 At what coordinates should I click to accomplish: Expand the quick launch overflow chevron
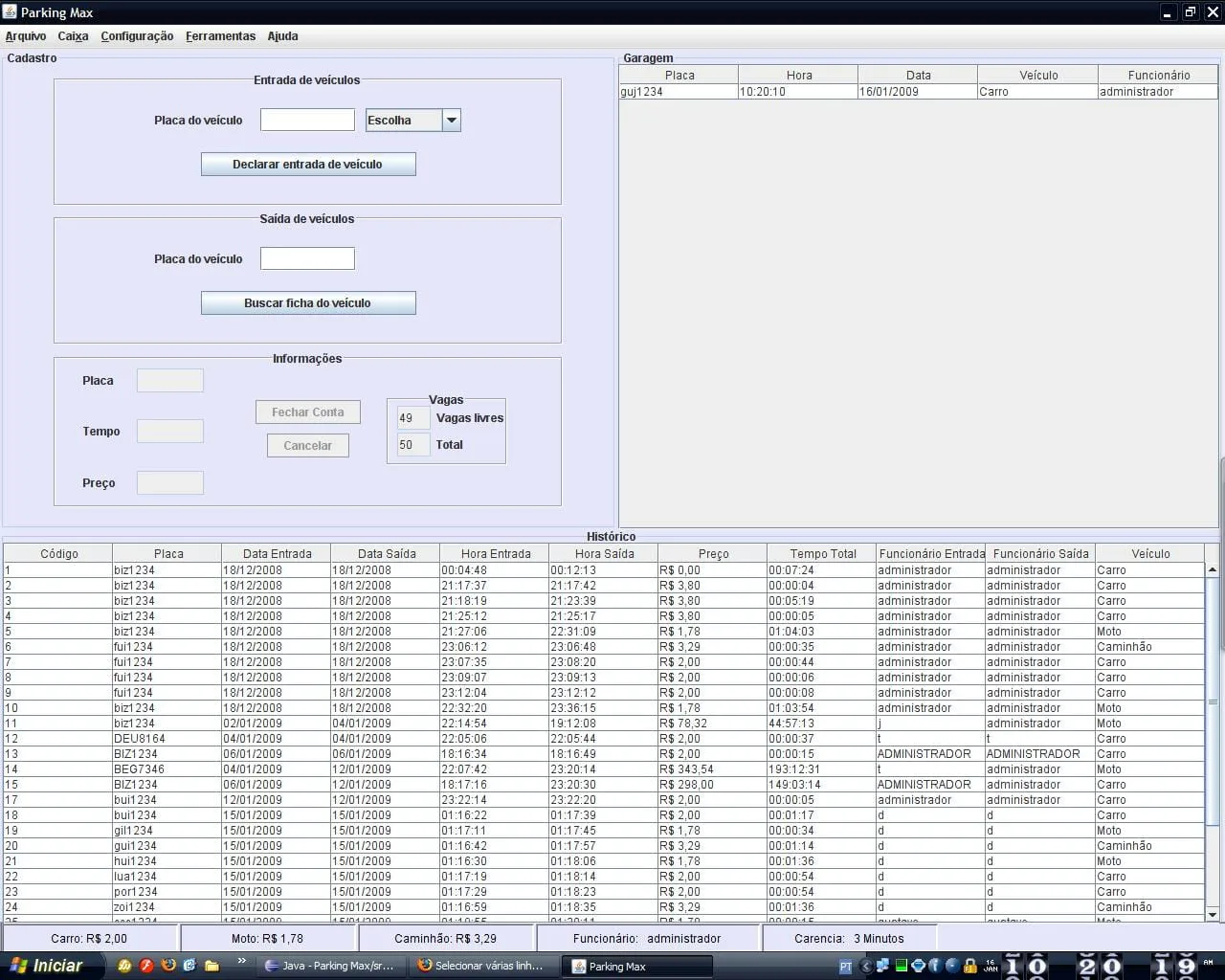[x=241, y=961]
